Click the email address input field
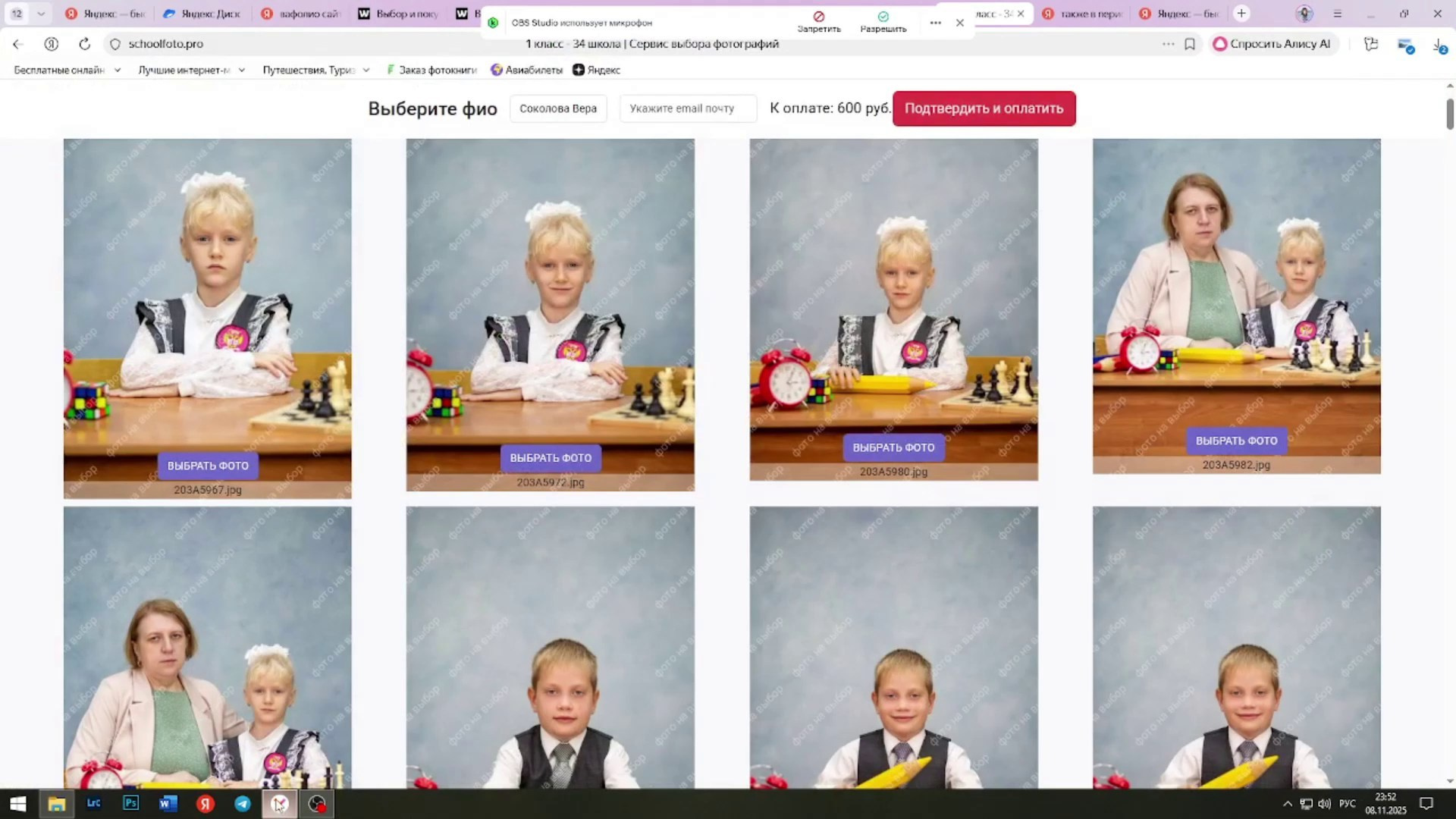The image size is (1456, 819). click(x=687, y=108)
